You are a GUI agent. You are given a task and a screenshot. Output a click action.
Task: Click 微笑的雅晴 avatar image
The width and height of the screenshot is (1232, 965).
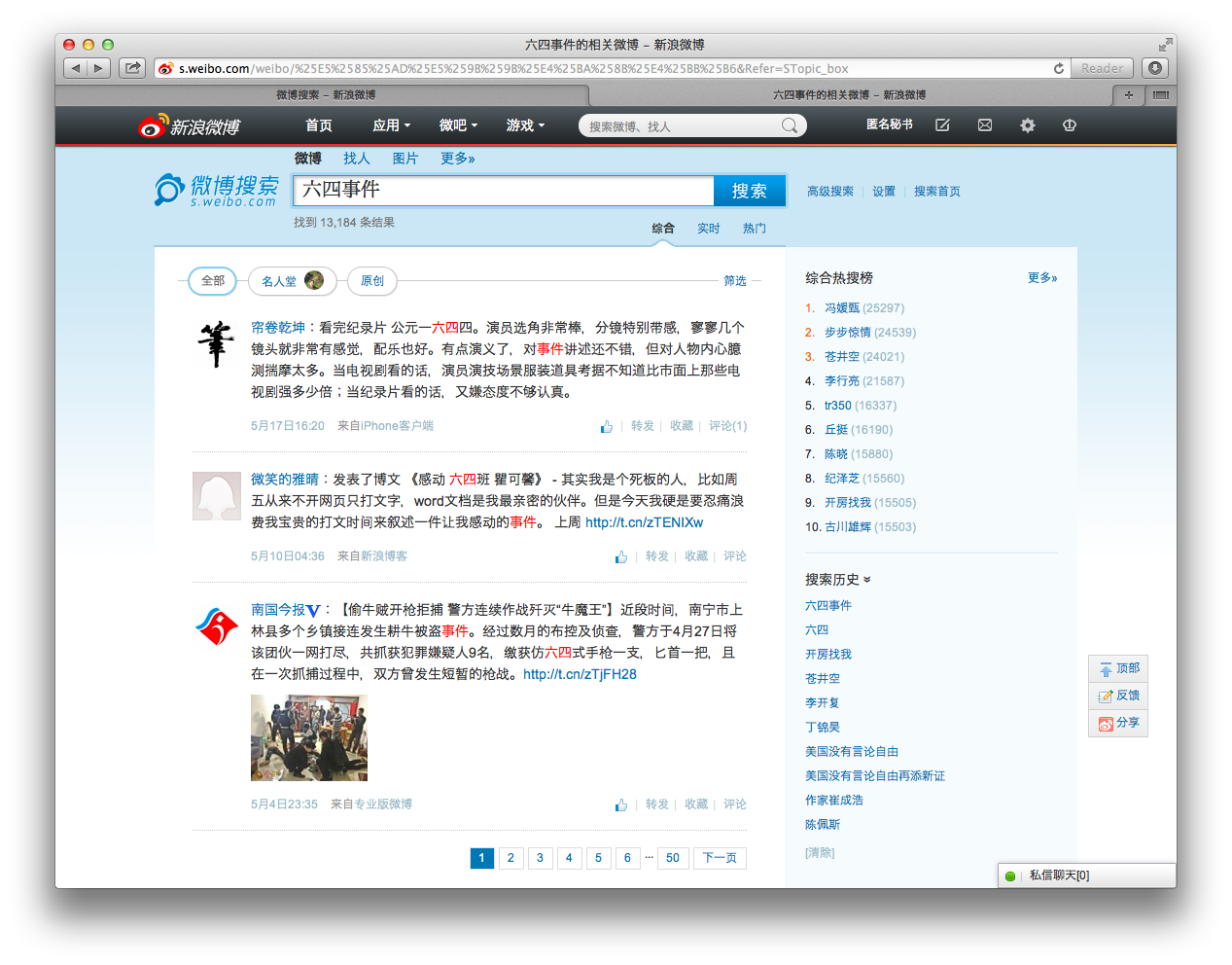pyautogui.click(x=217, y=496)
